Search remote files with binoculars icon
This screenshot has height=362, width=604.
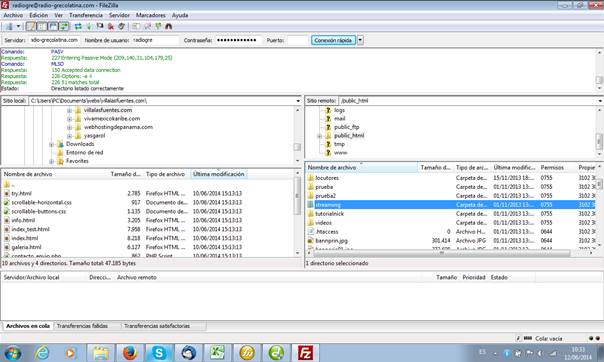pos(168,26)
